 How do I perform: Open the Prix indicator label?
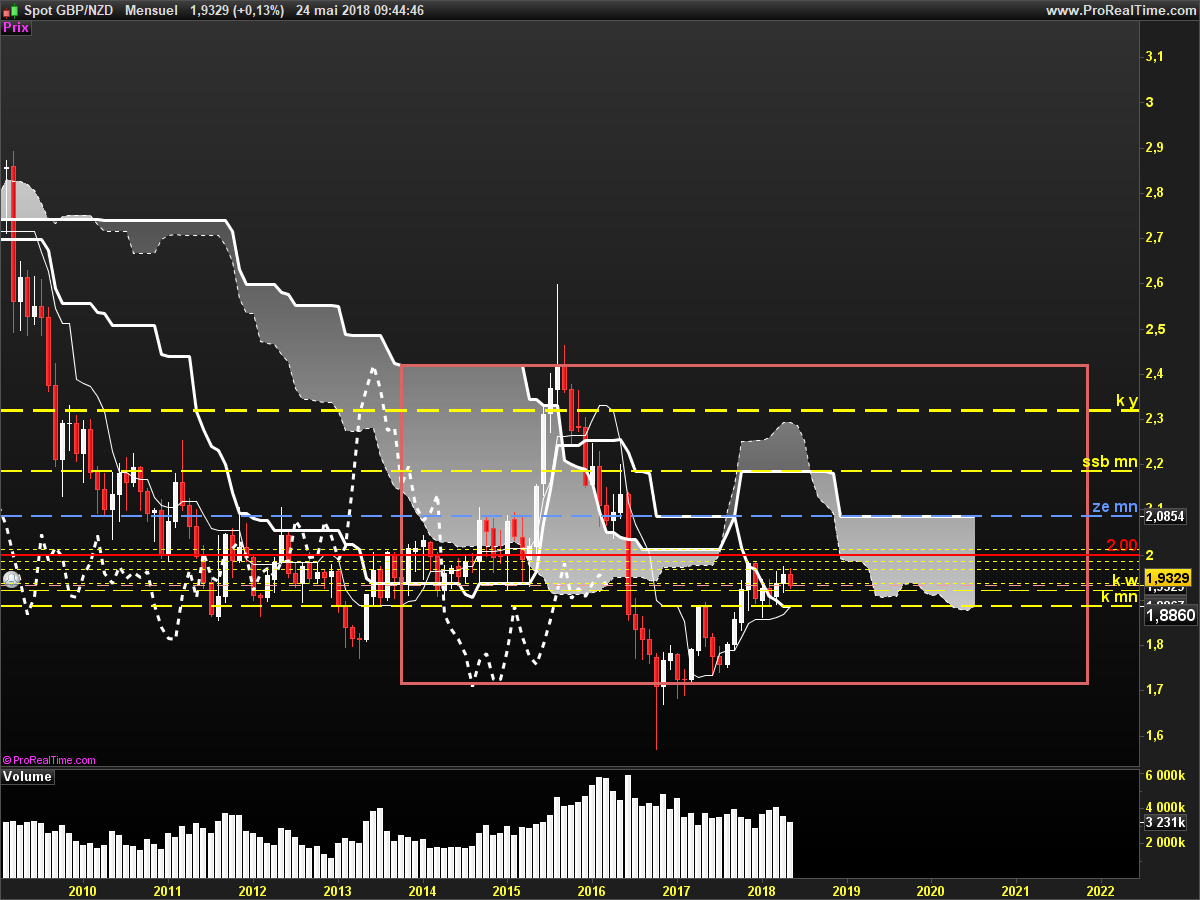(x=16, y=28)
